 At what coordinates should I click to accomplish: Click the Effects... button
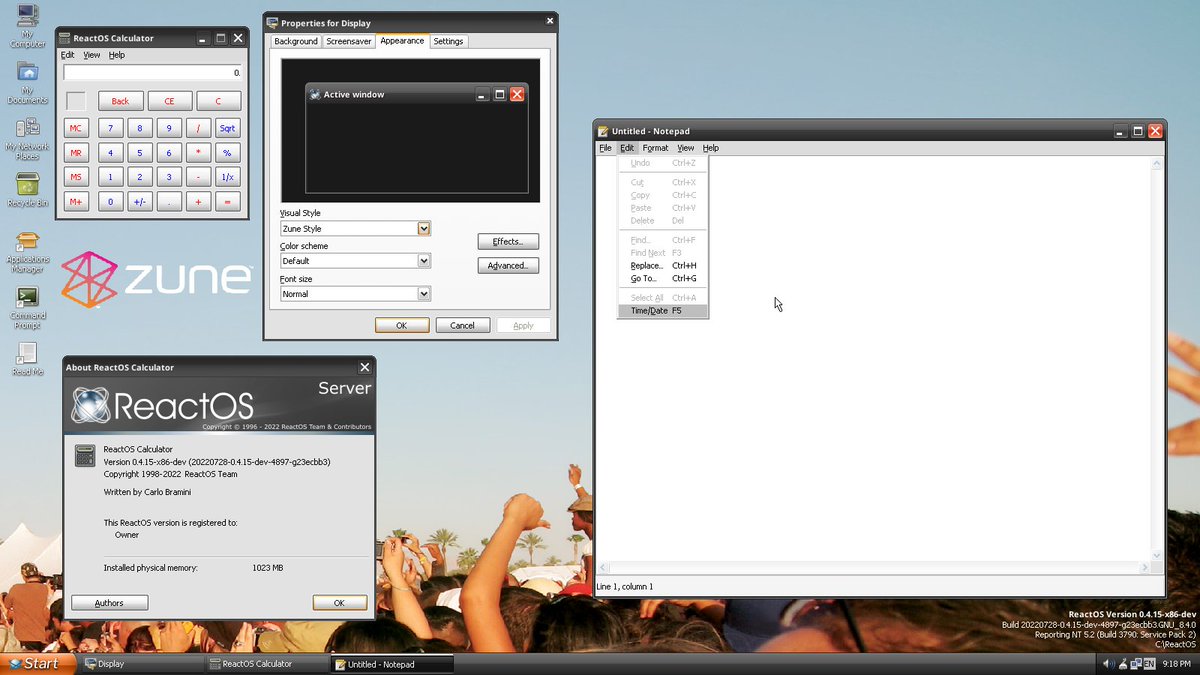pos(508,242)
